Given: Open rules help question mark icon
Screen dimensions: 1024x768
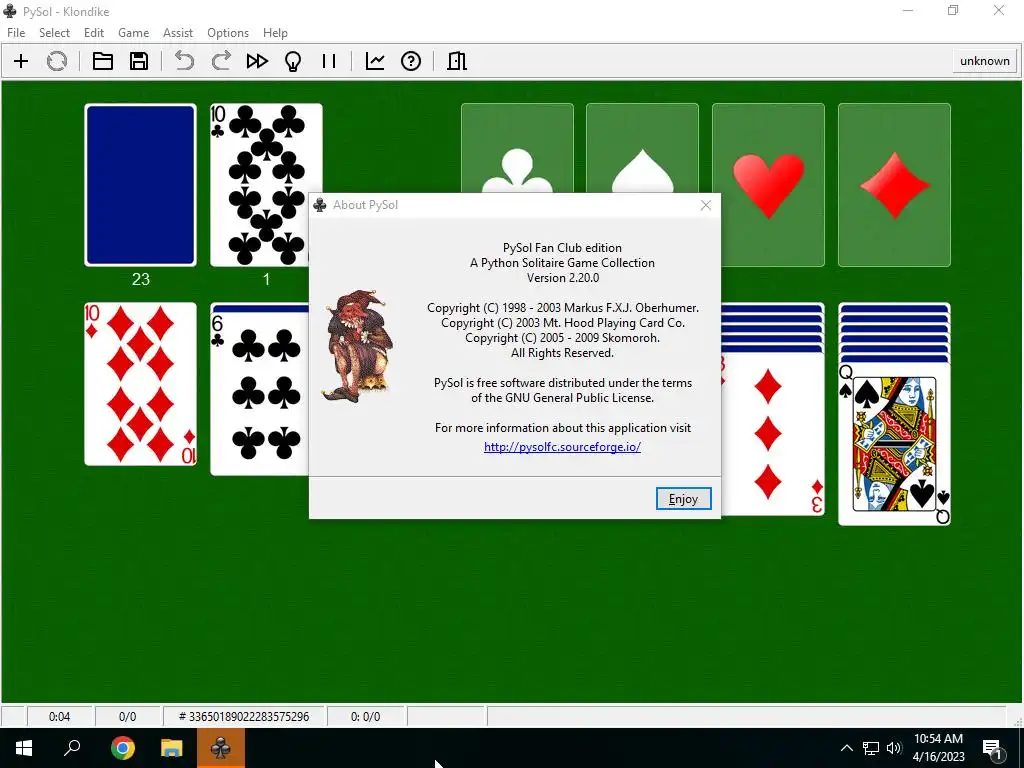Looking at the screenshot, I should coord(411,61).
